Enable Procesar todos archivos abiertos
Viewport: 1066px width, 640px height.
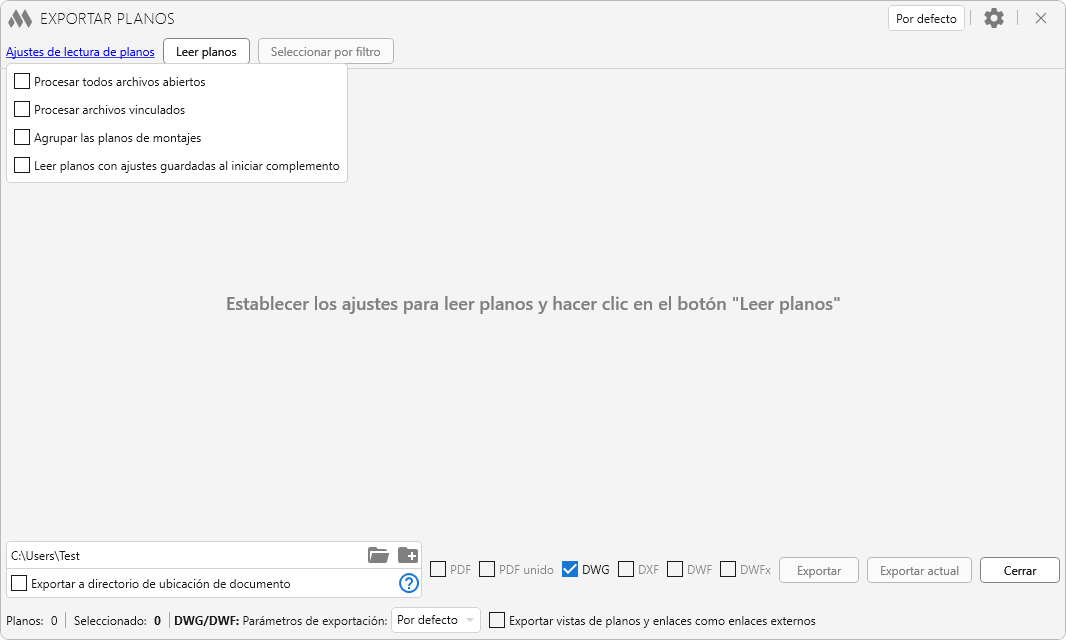(22, 81)
